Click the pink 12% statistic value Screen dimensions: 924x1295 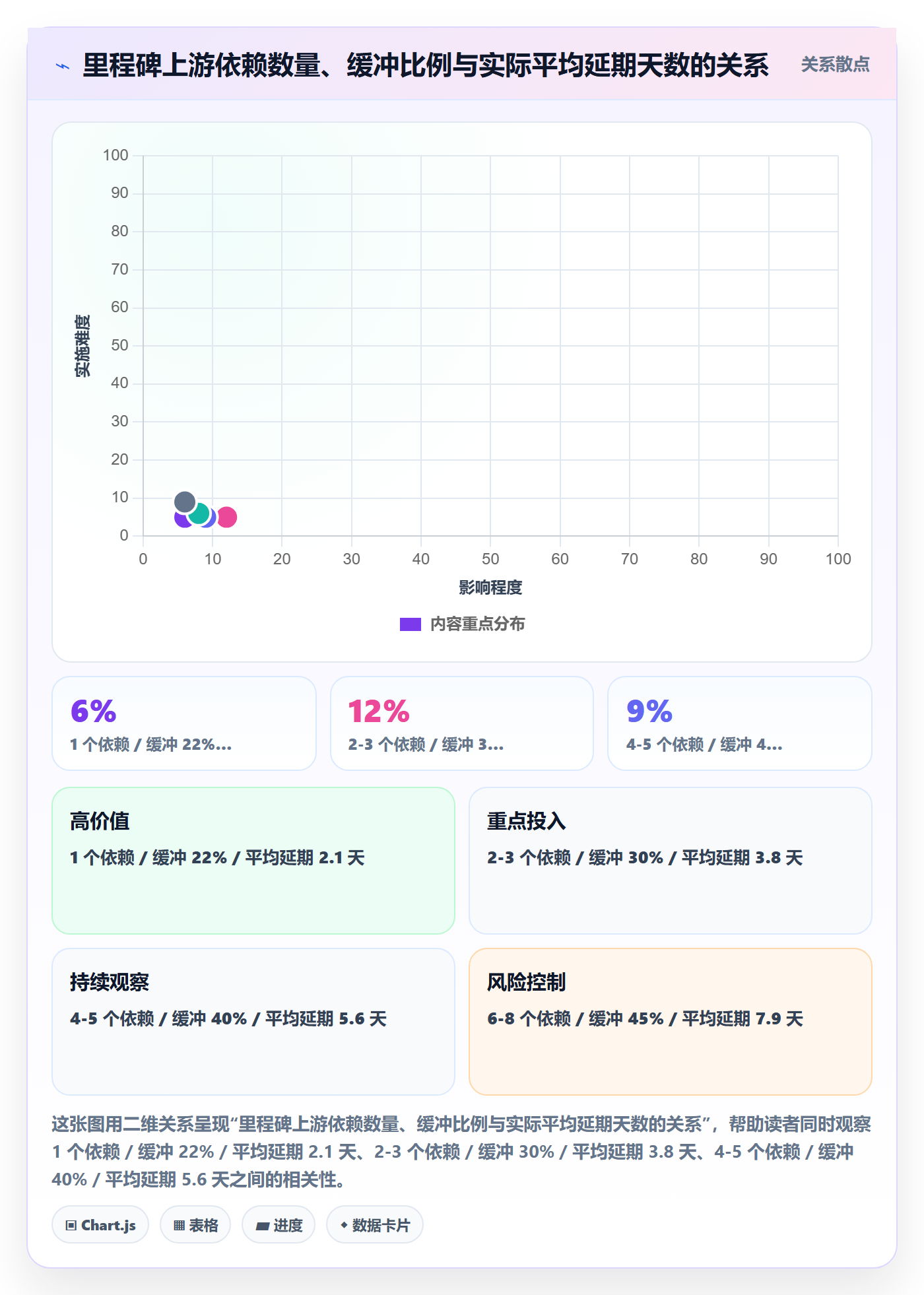click(x=379, y=712)
